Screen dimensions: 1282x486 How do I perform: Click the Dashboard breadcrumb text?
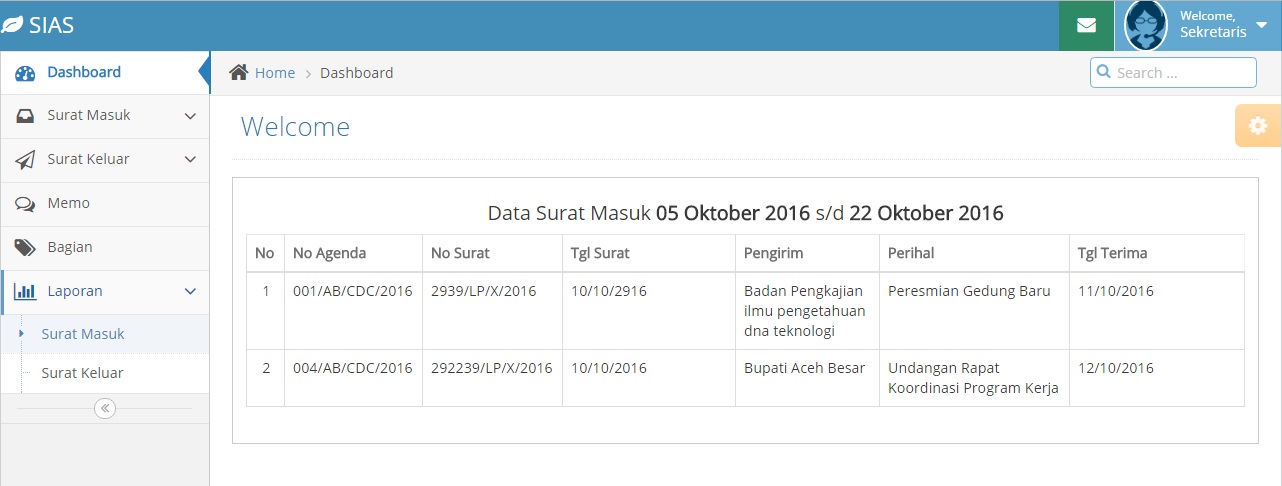point(356,73)
